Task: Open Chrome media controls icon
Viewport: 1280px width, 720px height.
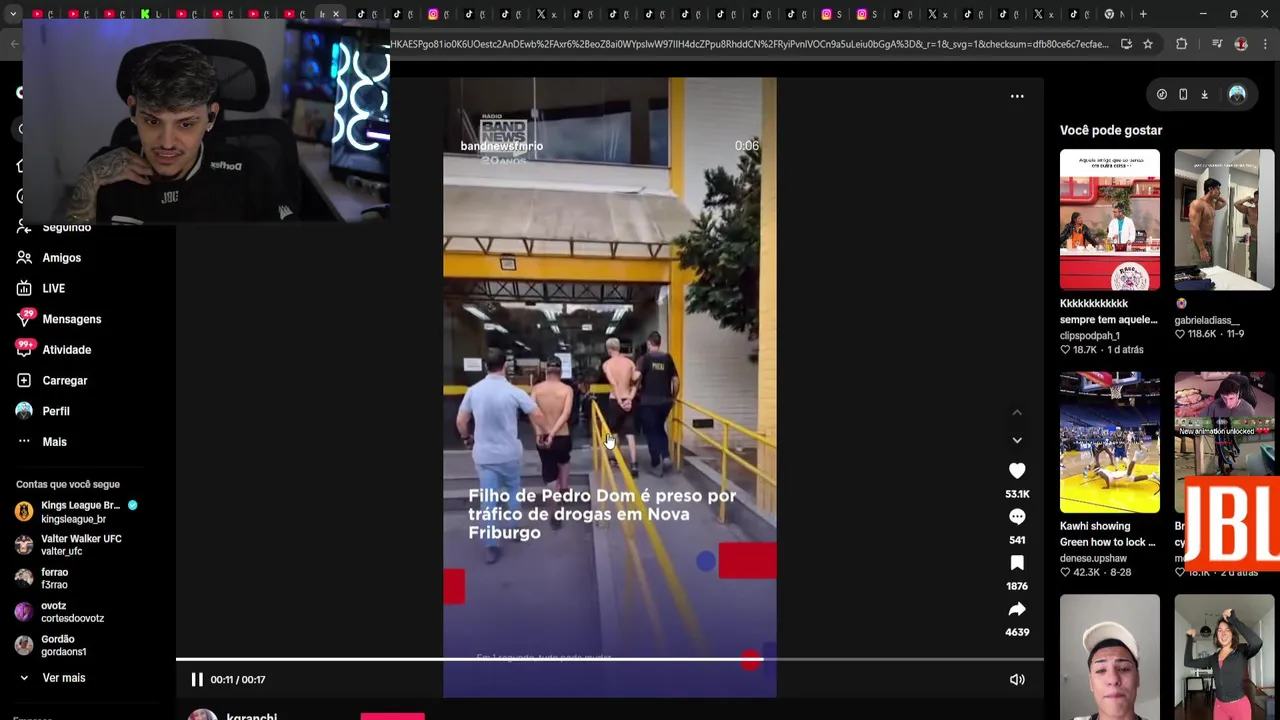Action: point(1217,44)
